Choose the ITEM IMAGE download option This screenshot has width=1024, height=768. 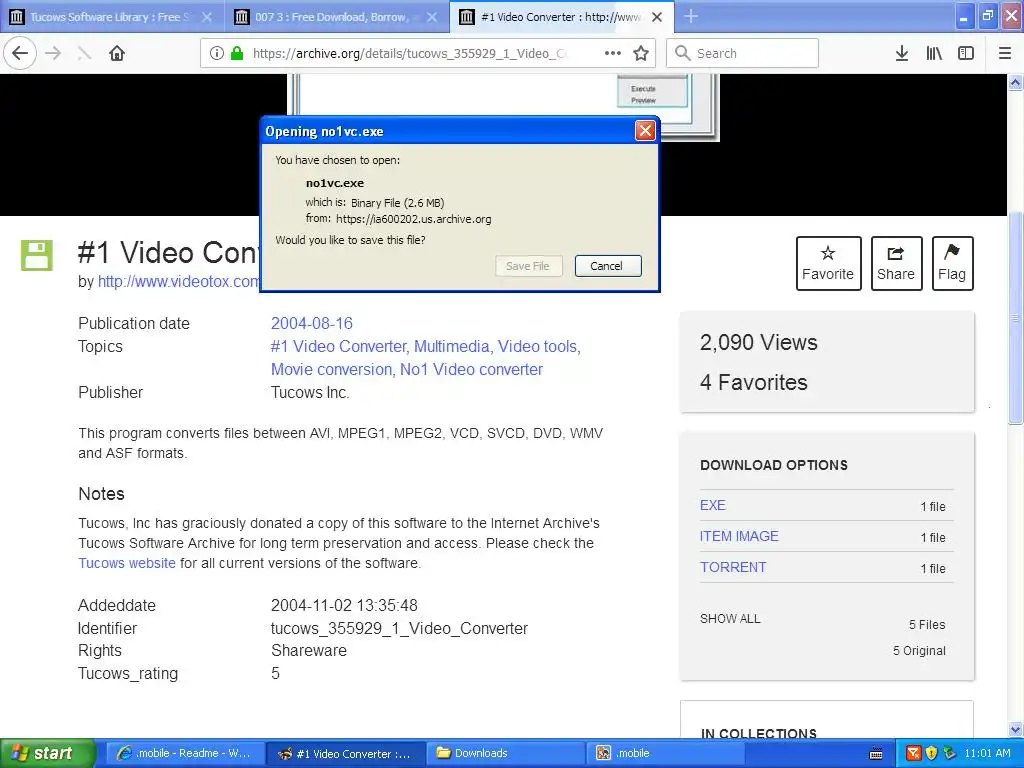[739, 536]
